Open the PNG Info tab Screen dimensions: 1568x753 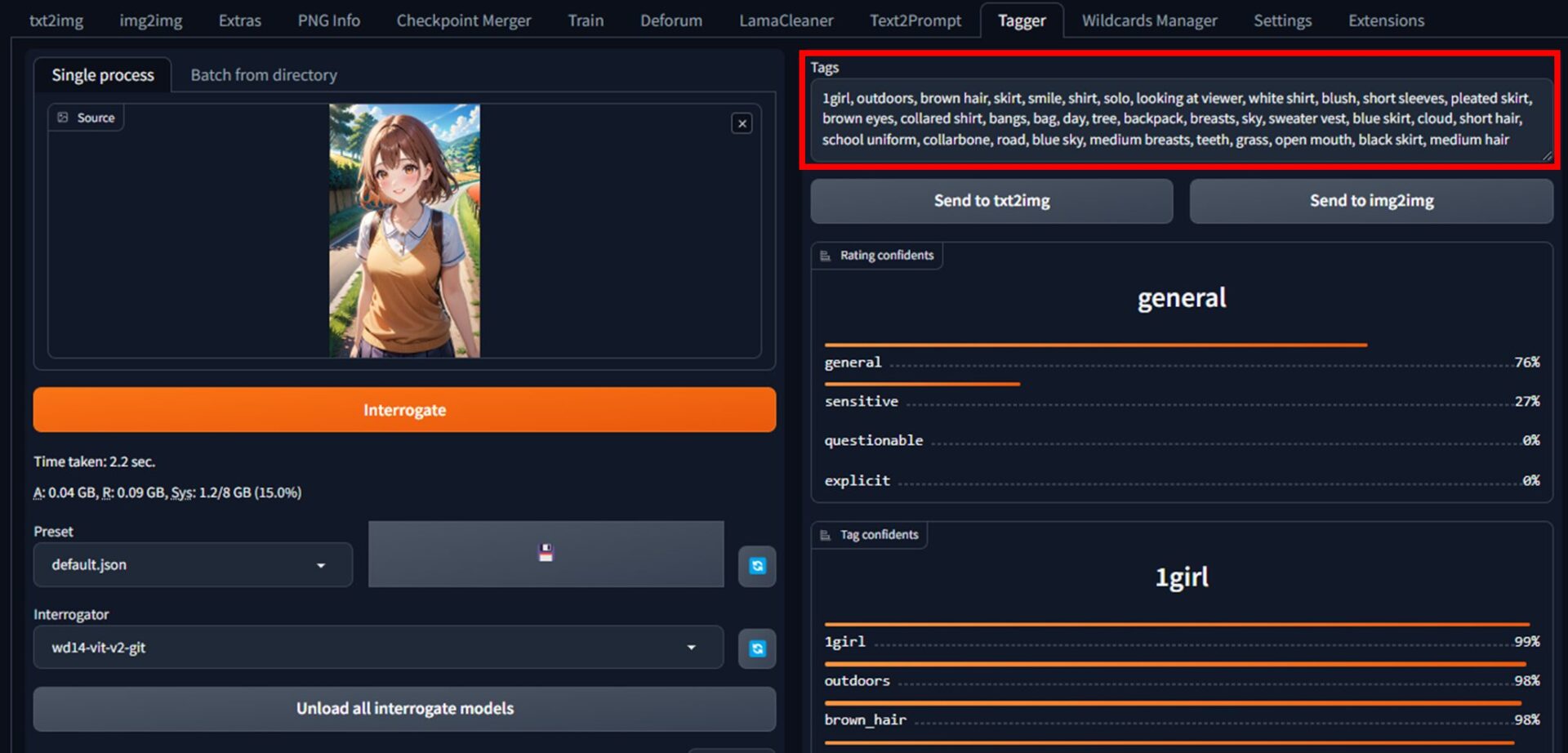point(328,20)
